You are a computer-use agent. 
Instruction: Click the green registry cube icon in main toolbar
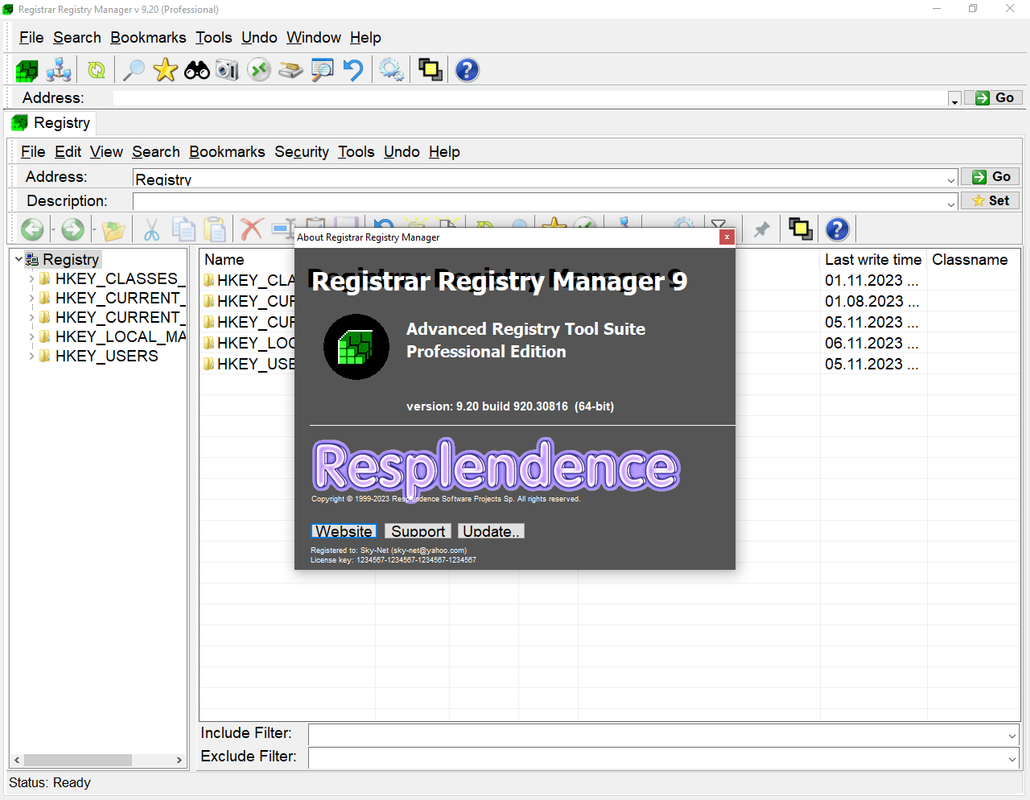point(27,70)
